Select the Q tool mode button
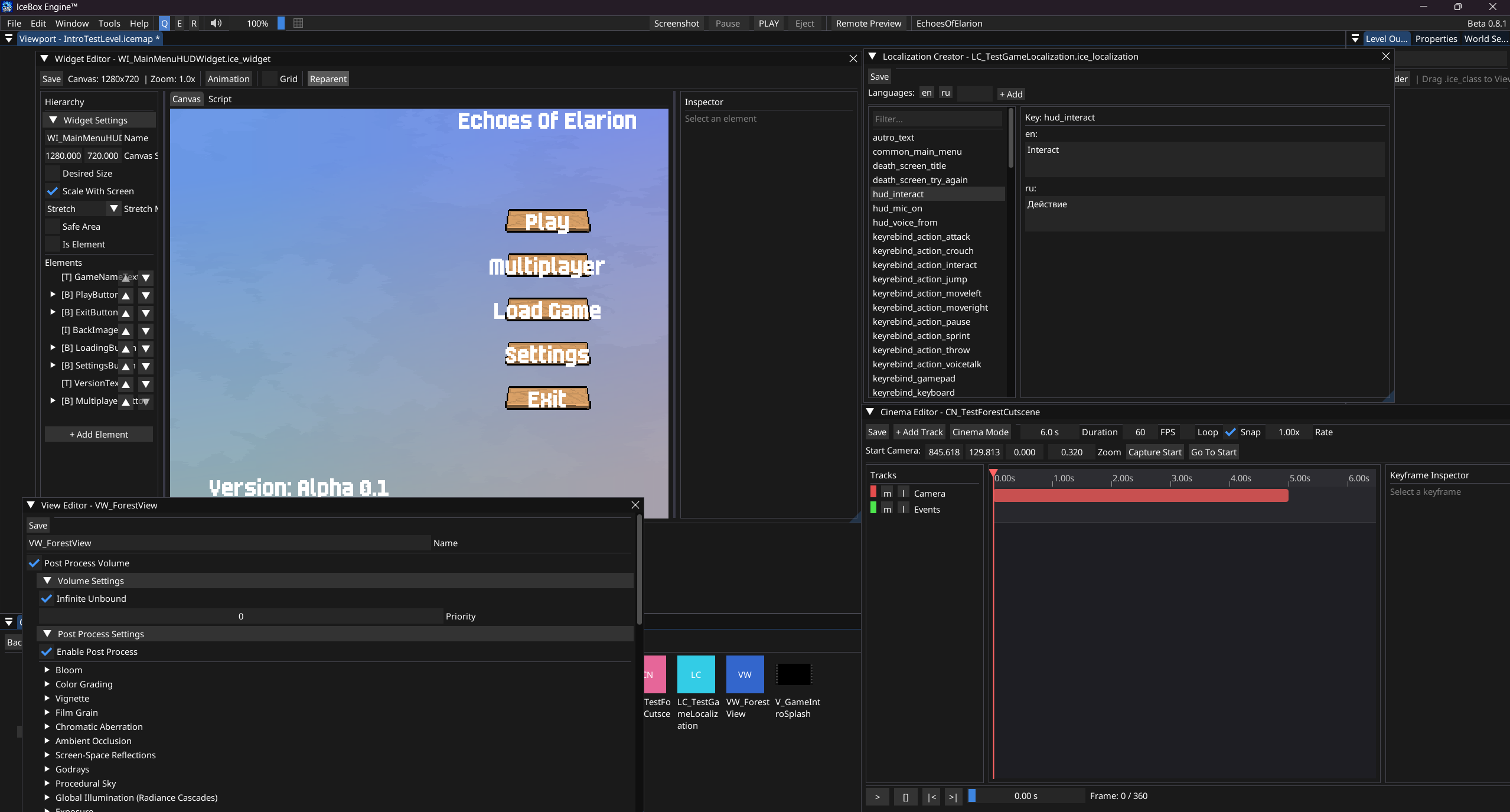 [x=164, y=23]
